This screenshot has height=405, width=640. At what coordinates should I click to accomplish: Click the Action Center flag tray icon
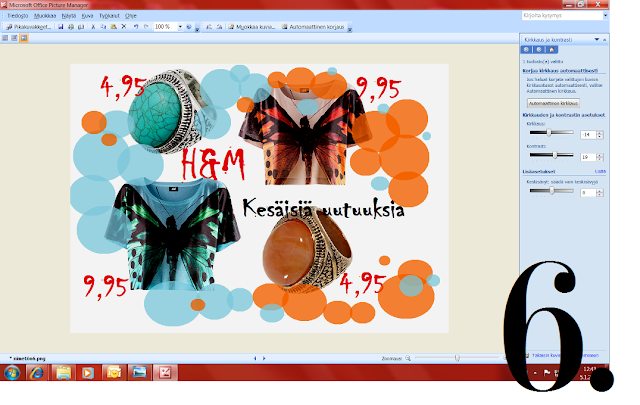click(547, 372)
